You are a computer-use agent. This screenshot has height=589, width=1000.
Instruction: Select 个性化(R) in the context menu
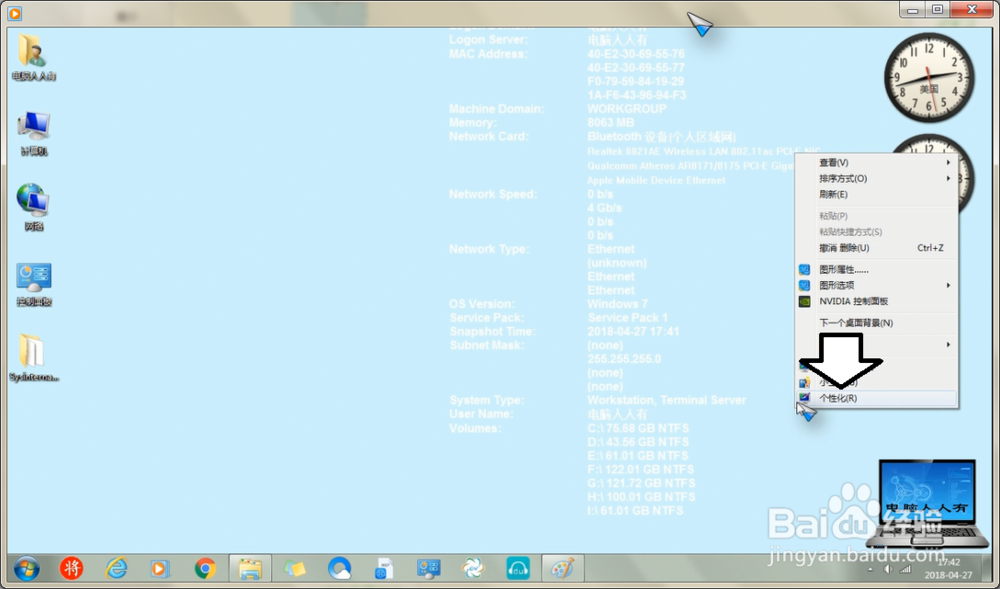tap(877, 398)
